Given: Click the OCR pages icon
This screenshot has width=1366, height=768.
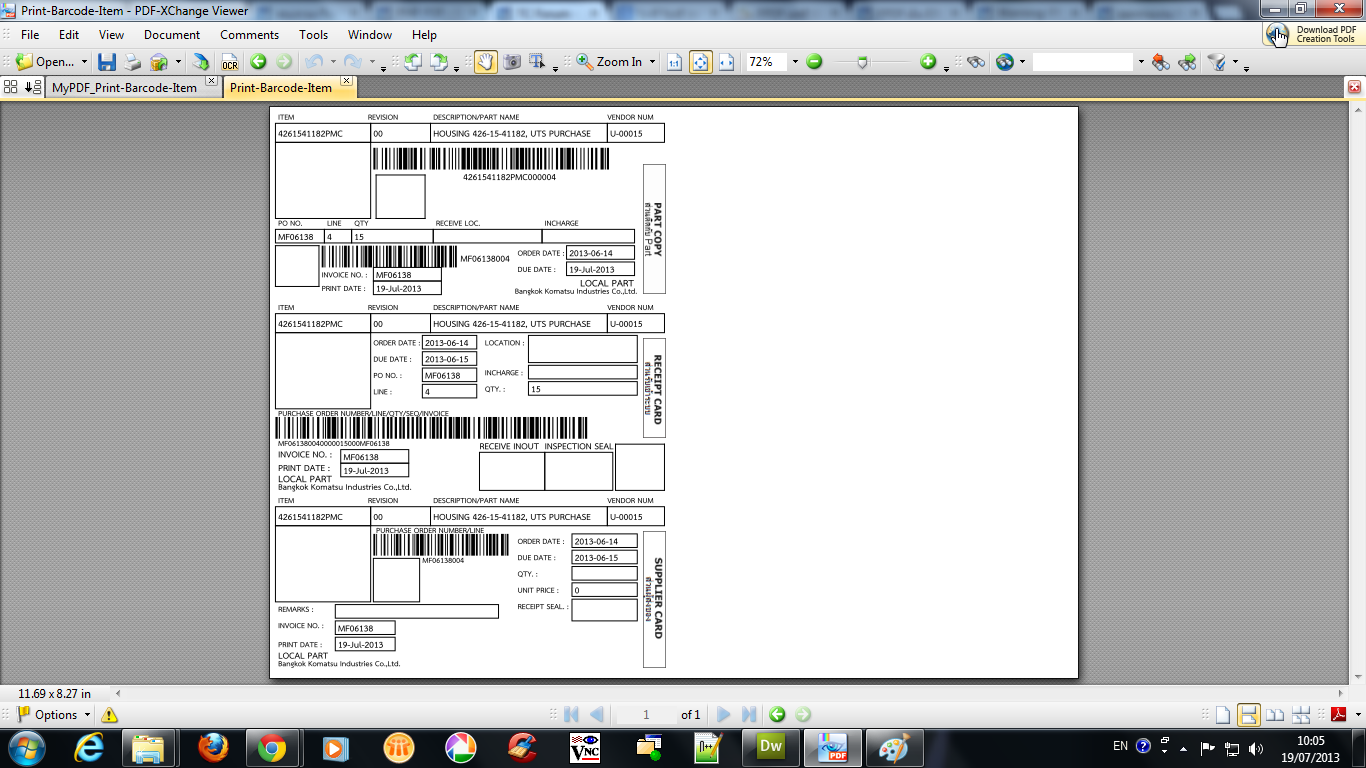Looking at the screenshot, I should [229, 62].
